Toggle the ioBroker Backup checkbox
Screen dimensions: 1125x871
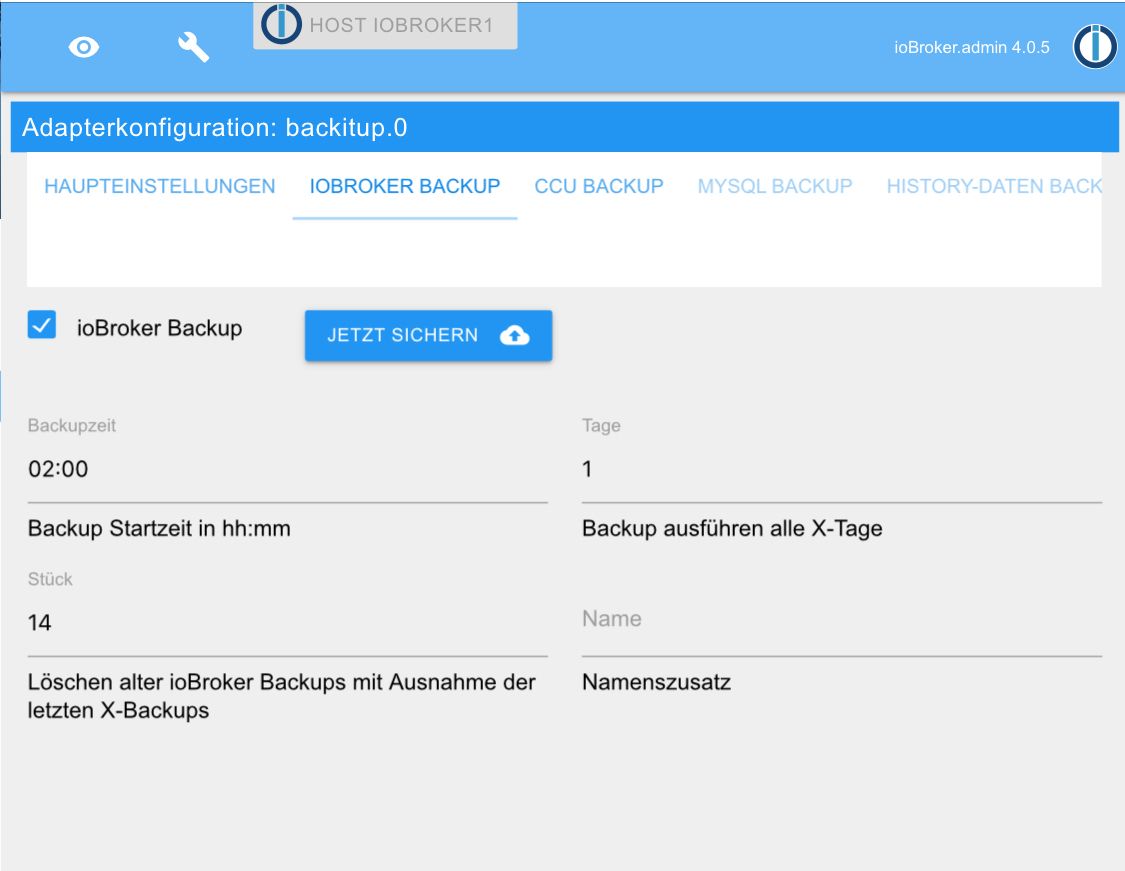pos(42,325)
